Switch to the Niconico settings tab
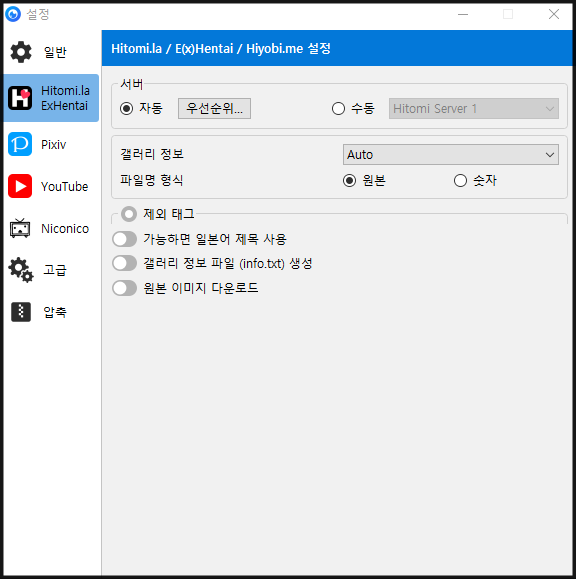This screenshot has width=576, height=579. (51, 228)
